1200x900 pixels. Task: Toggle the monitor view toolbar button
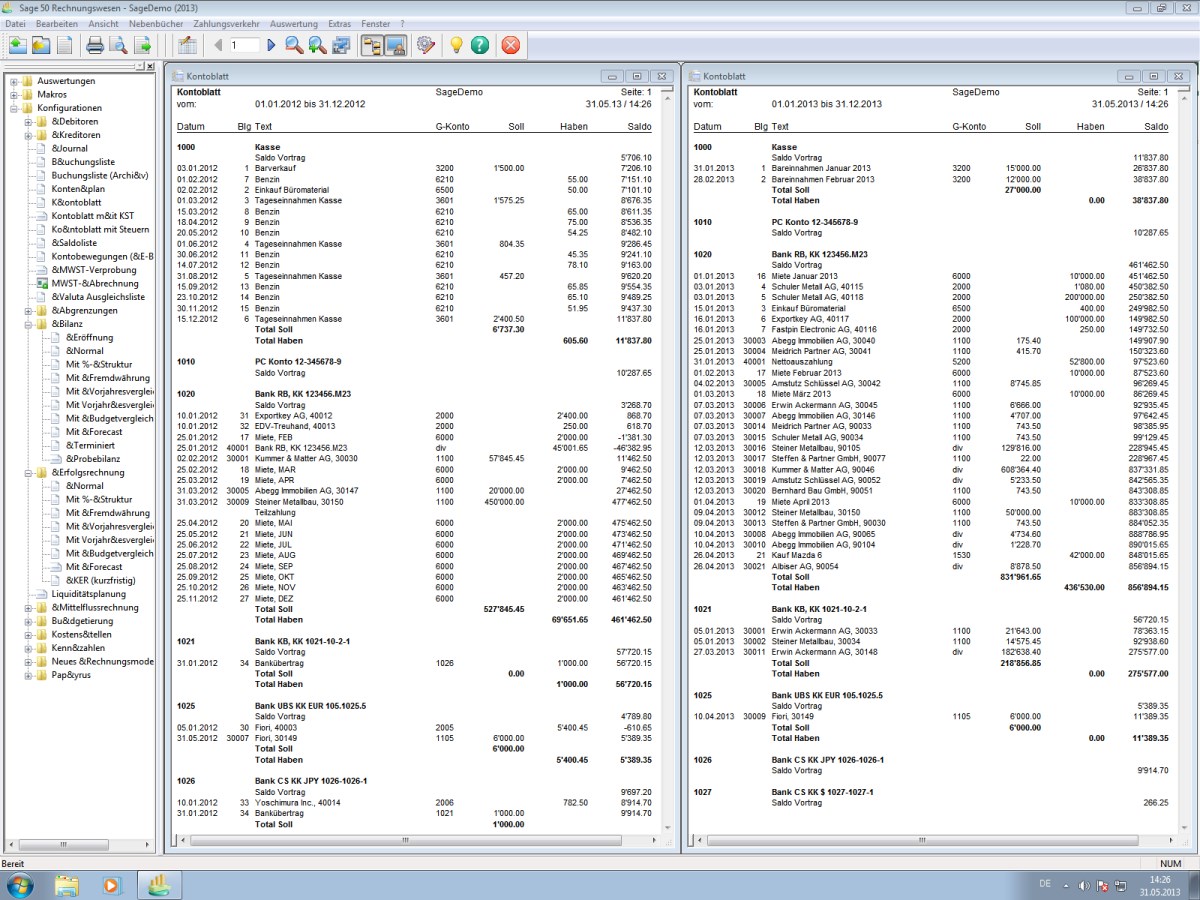pyautogui.click(x=394, y=45)
